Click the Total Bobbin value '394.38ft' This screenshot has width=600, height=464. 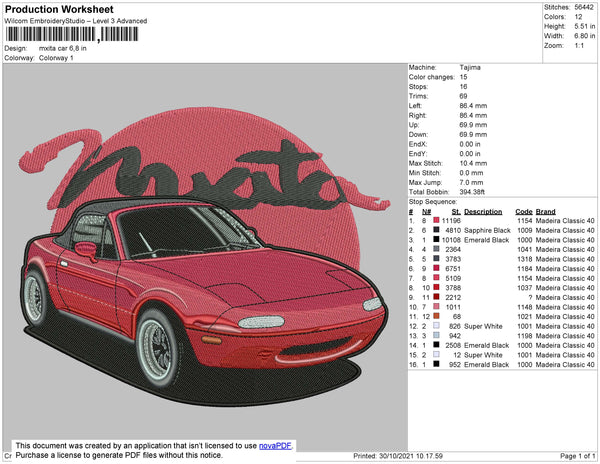(x=472, y=192)
